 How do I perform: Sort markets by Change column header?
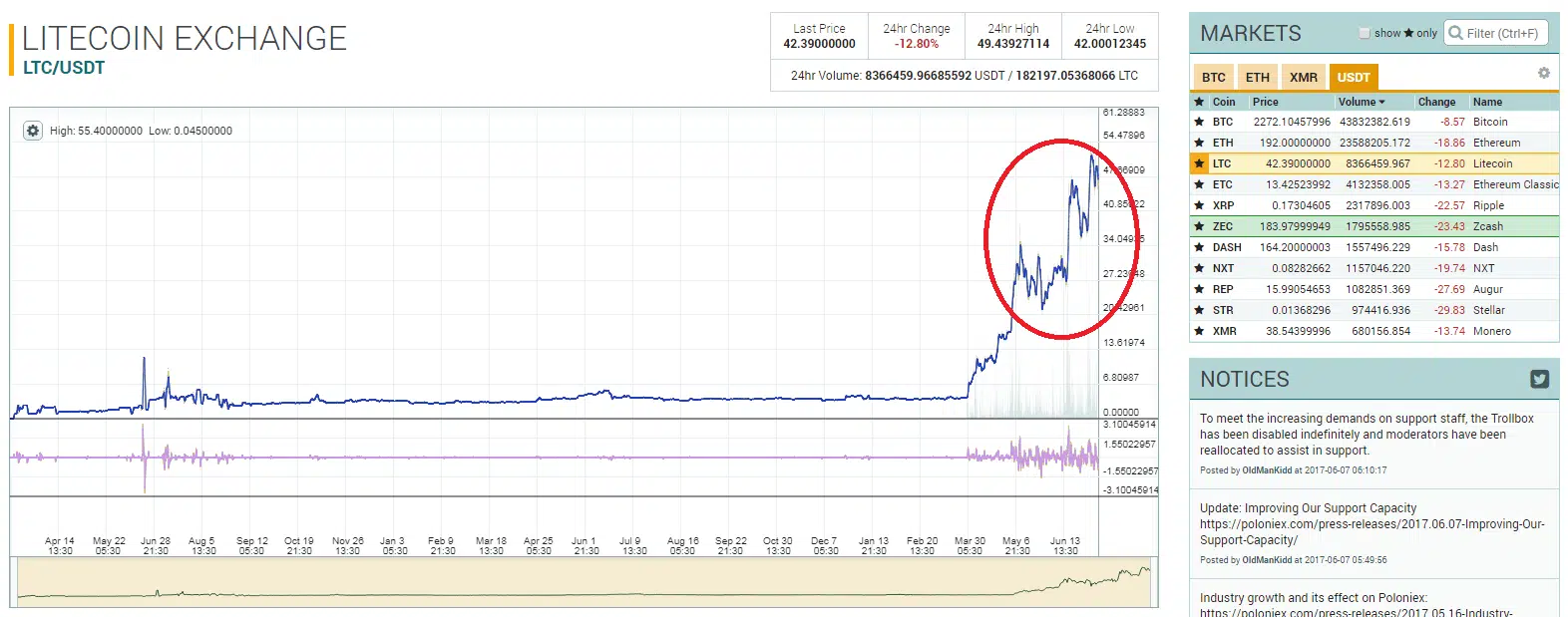(1436, 102)
